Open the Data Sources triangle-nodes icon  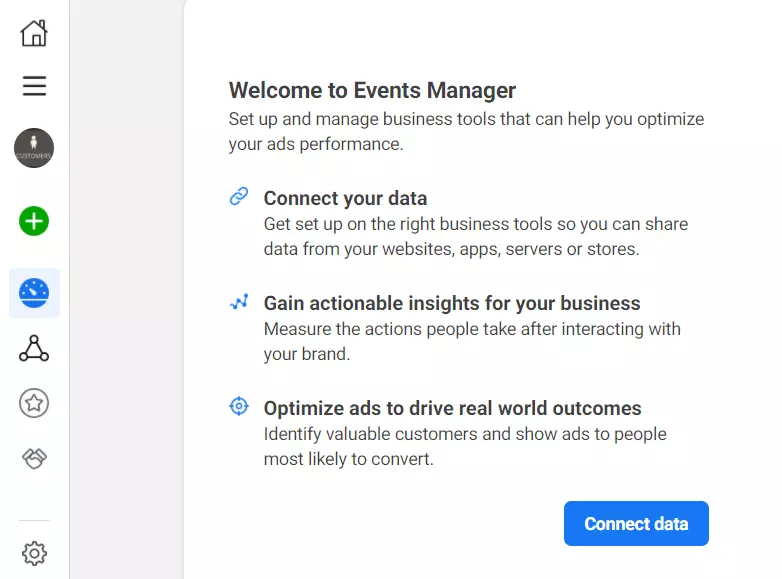point(34,348)
